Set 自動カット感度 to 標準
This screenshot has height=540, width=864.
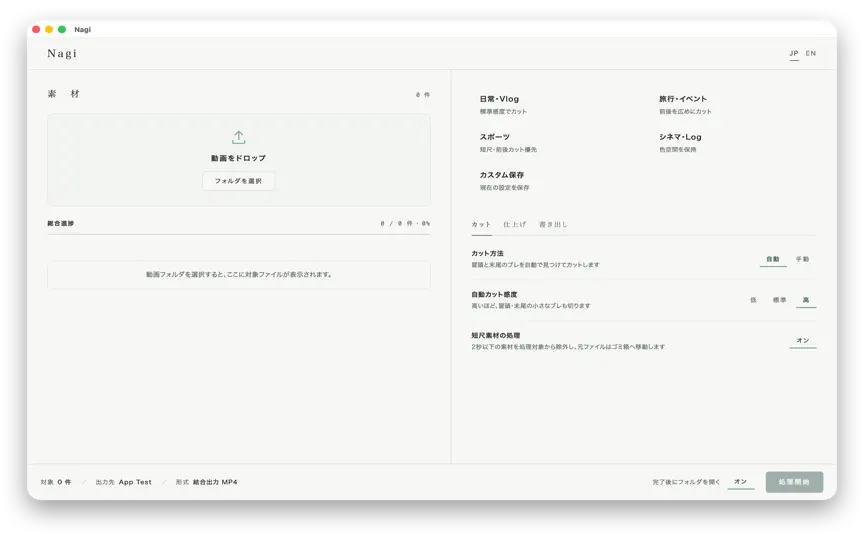[779, 300]
